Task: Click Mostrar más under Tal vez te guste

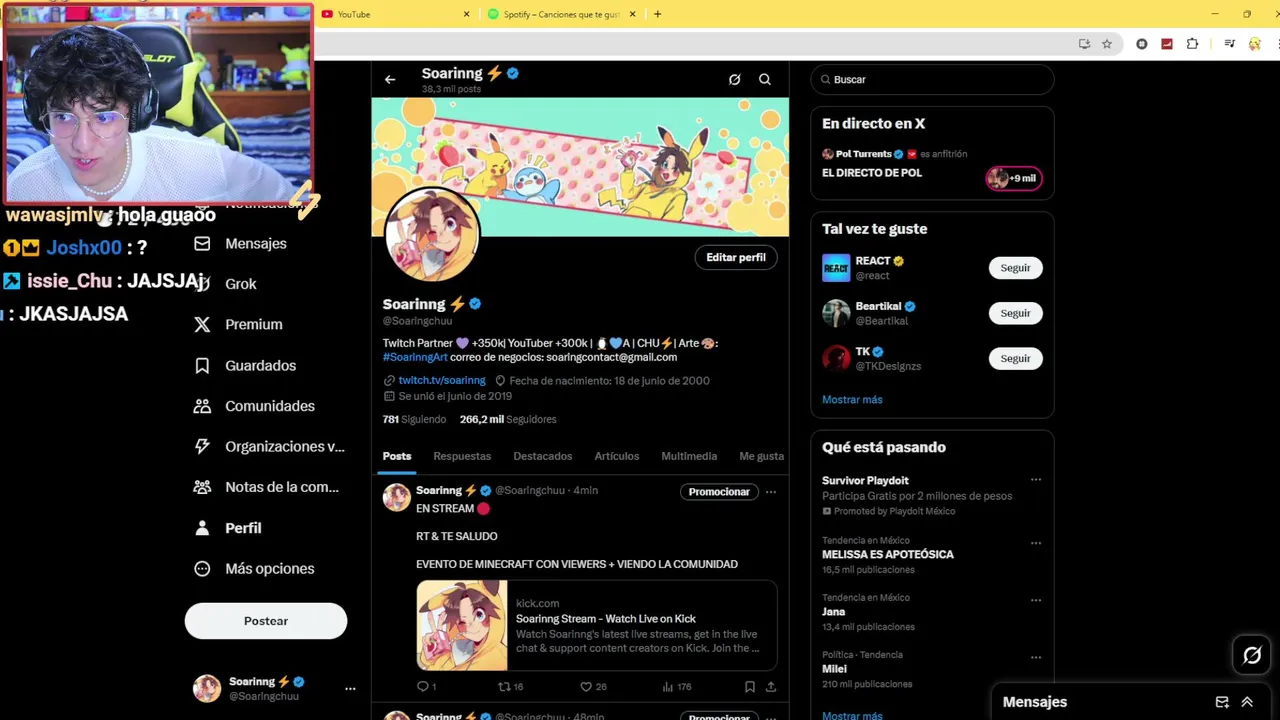Action: point(852,400)
